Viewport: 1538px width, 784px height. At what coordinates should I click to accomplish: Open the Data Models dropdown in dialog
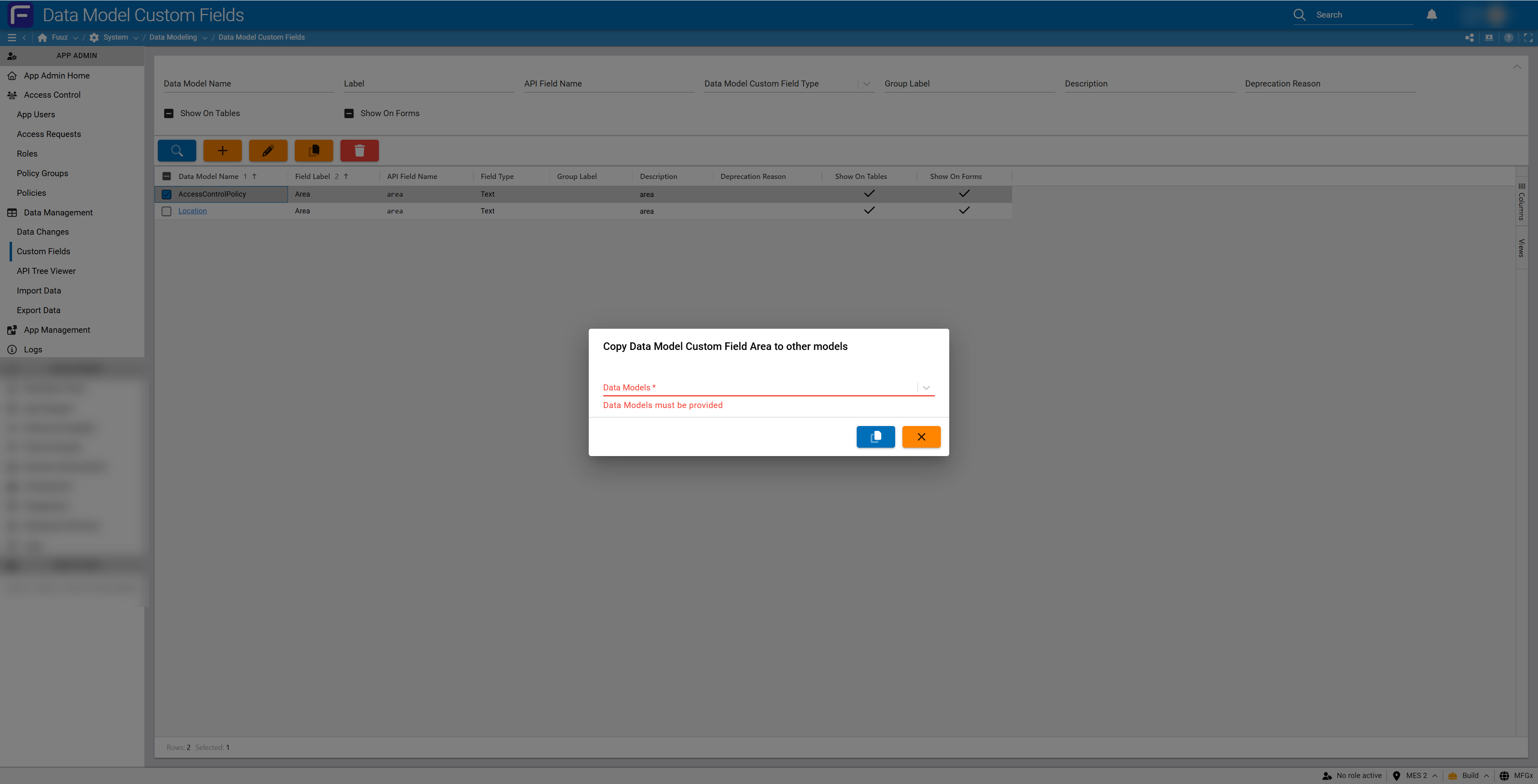coord(926,388)
